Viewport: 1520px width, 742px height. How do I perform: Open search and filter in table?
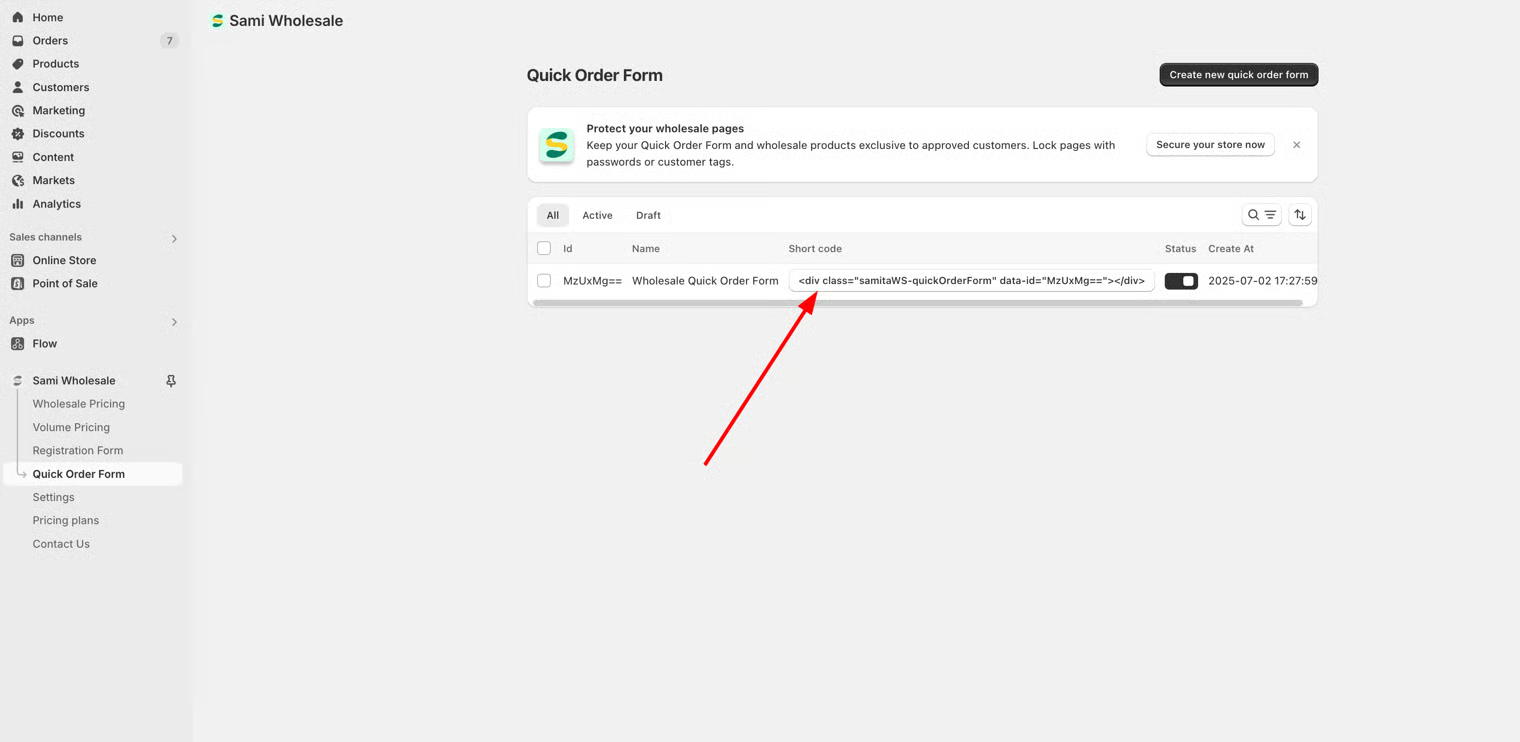pos(1261,215)
